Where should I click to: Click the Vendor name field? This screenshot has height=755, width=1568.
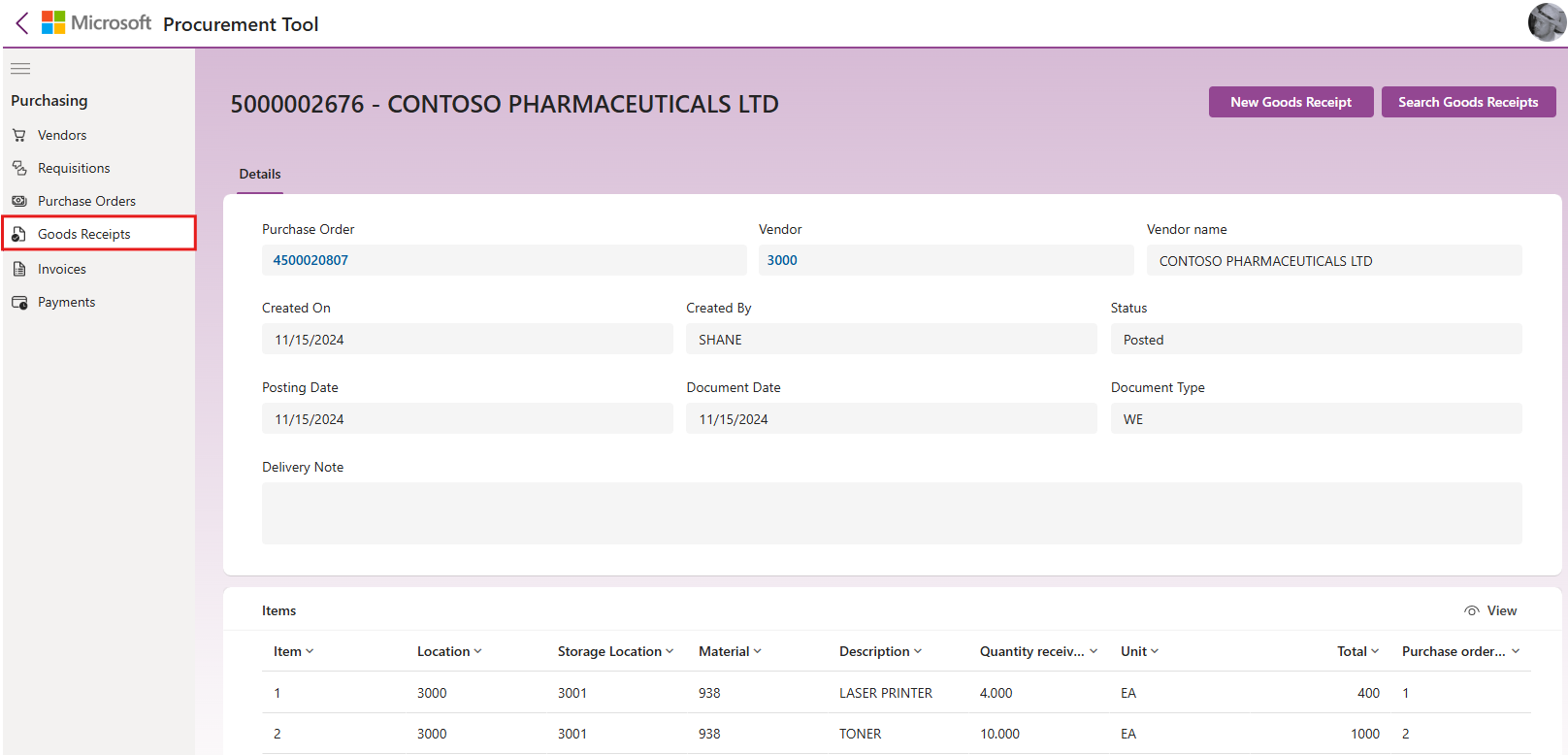[x=1334, y=260]
